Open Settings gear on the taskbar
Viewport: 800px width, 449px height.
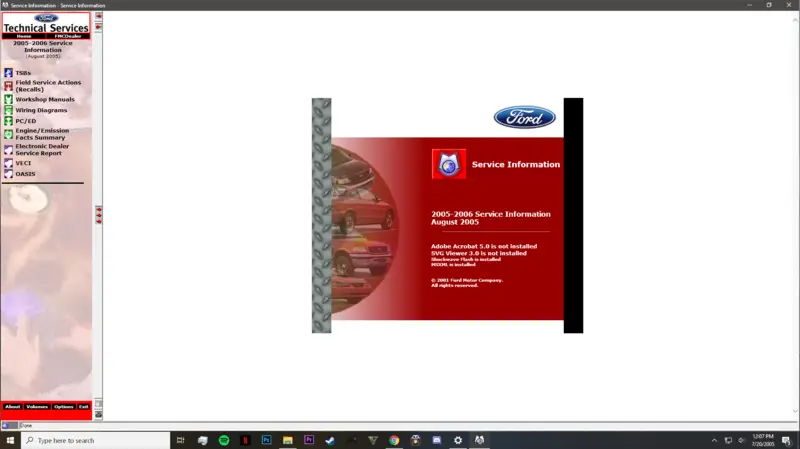click(x=458, y=440)
